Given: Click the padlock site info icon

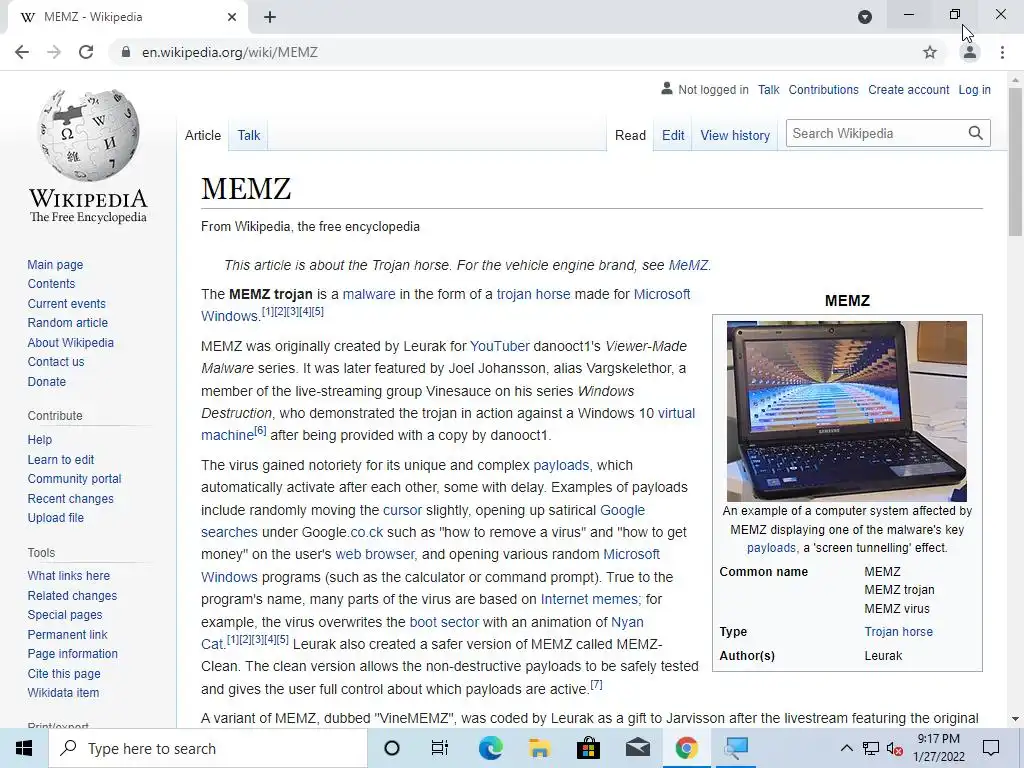Looking at the screenshot, I should click(126, 52).
